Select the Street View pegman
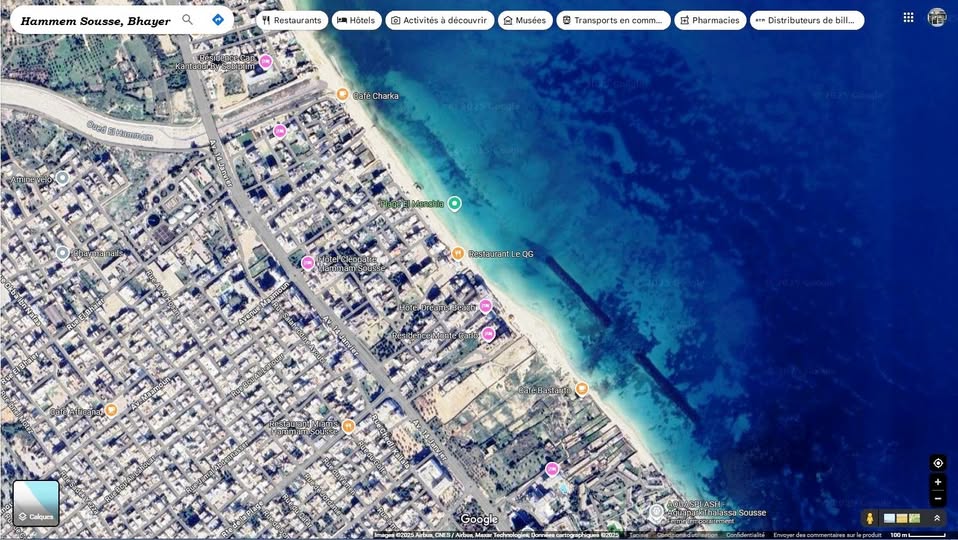This screenshot has width=958, height=540. click(870, 518)
